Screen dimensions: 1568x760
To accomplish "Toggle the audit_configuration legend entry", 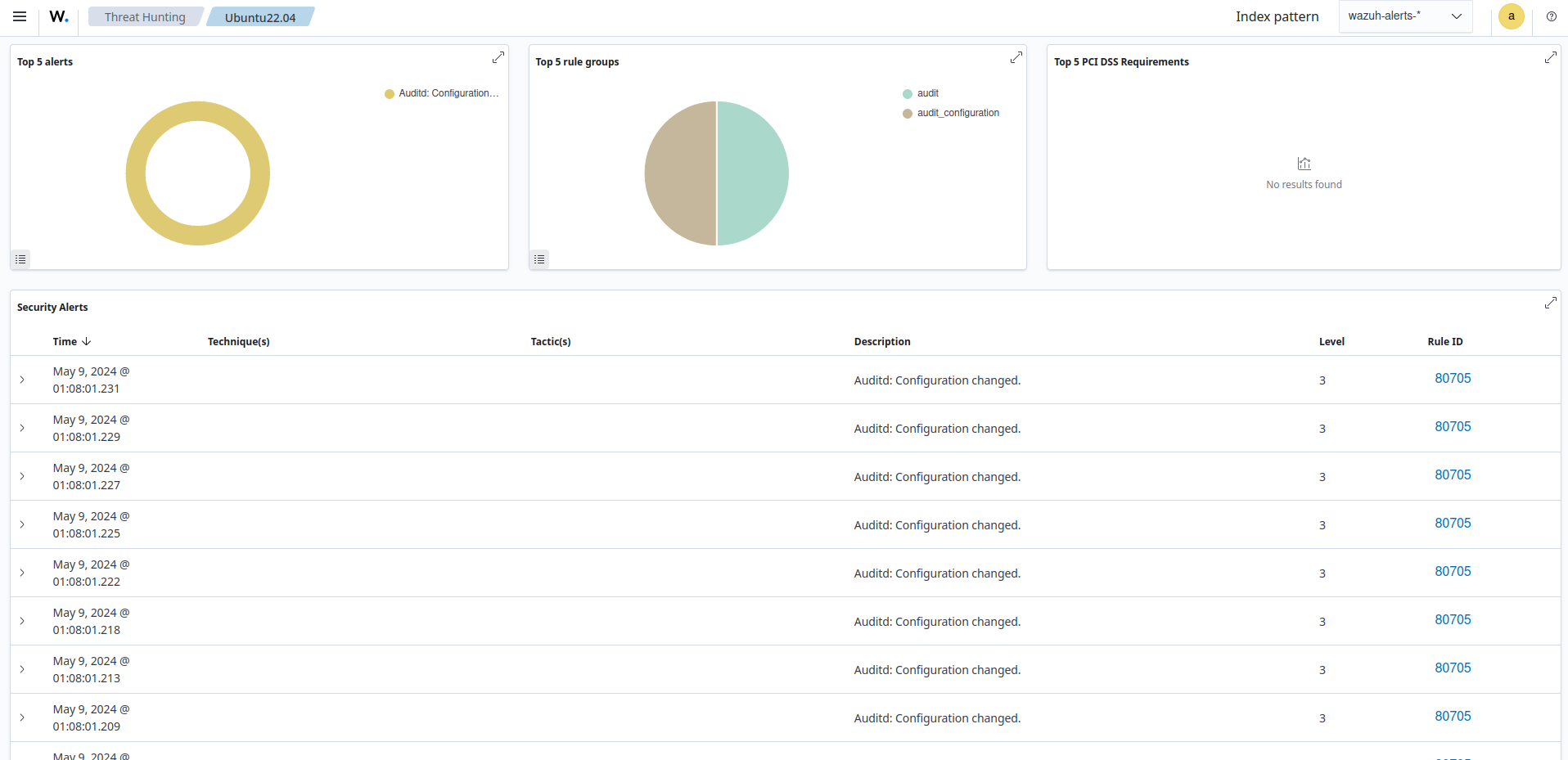I will click(x=957, y=113).
